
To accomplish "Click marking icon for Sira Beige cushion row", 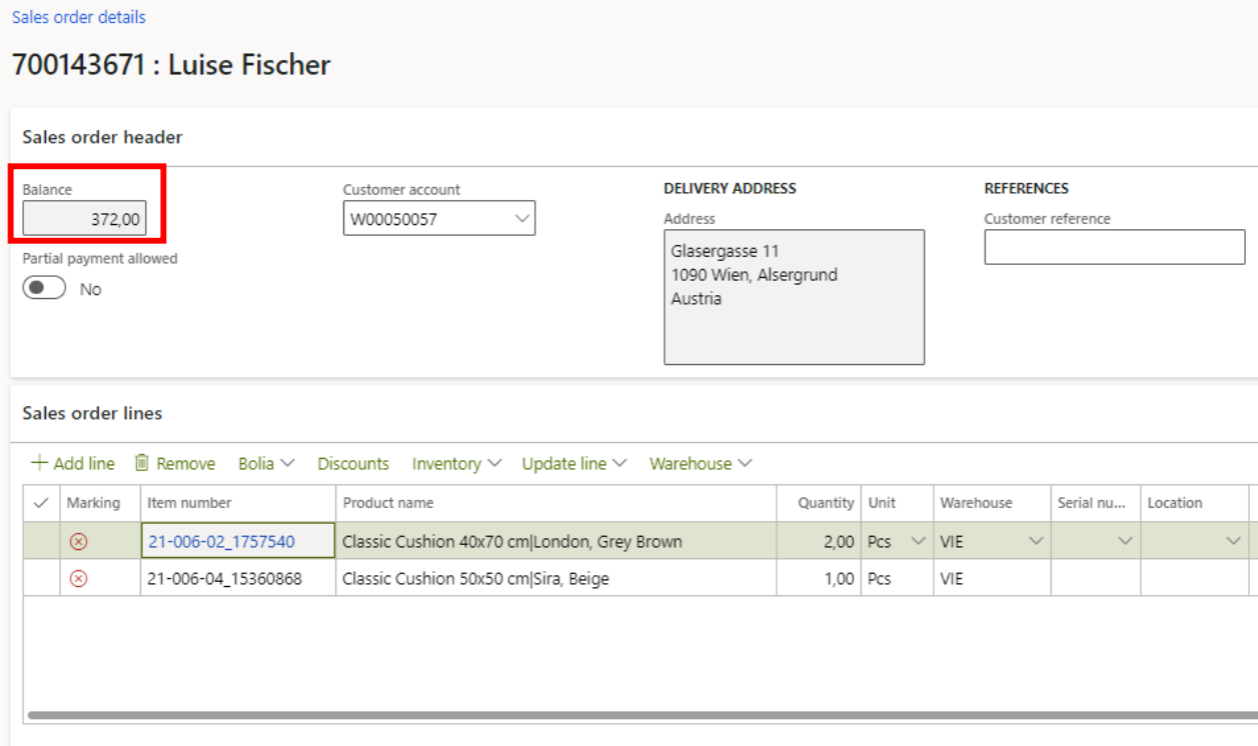I will pyautogui.click(x=78, y=579).
